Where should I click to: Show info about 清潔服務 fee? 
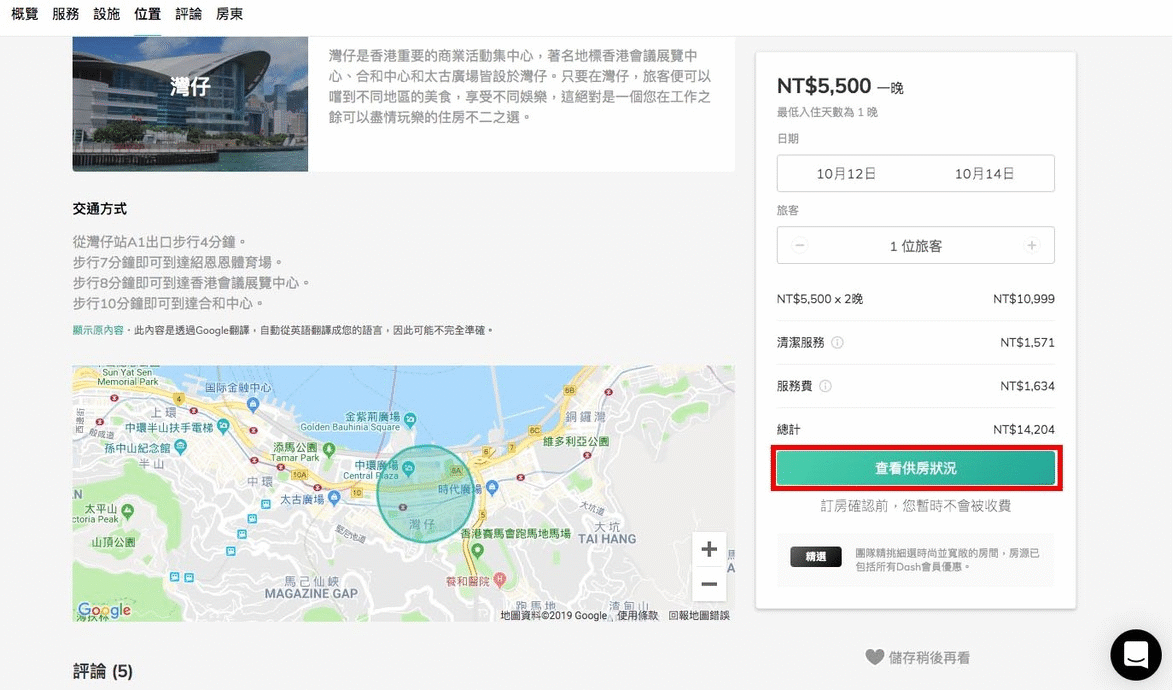point(837,343)
